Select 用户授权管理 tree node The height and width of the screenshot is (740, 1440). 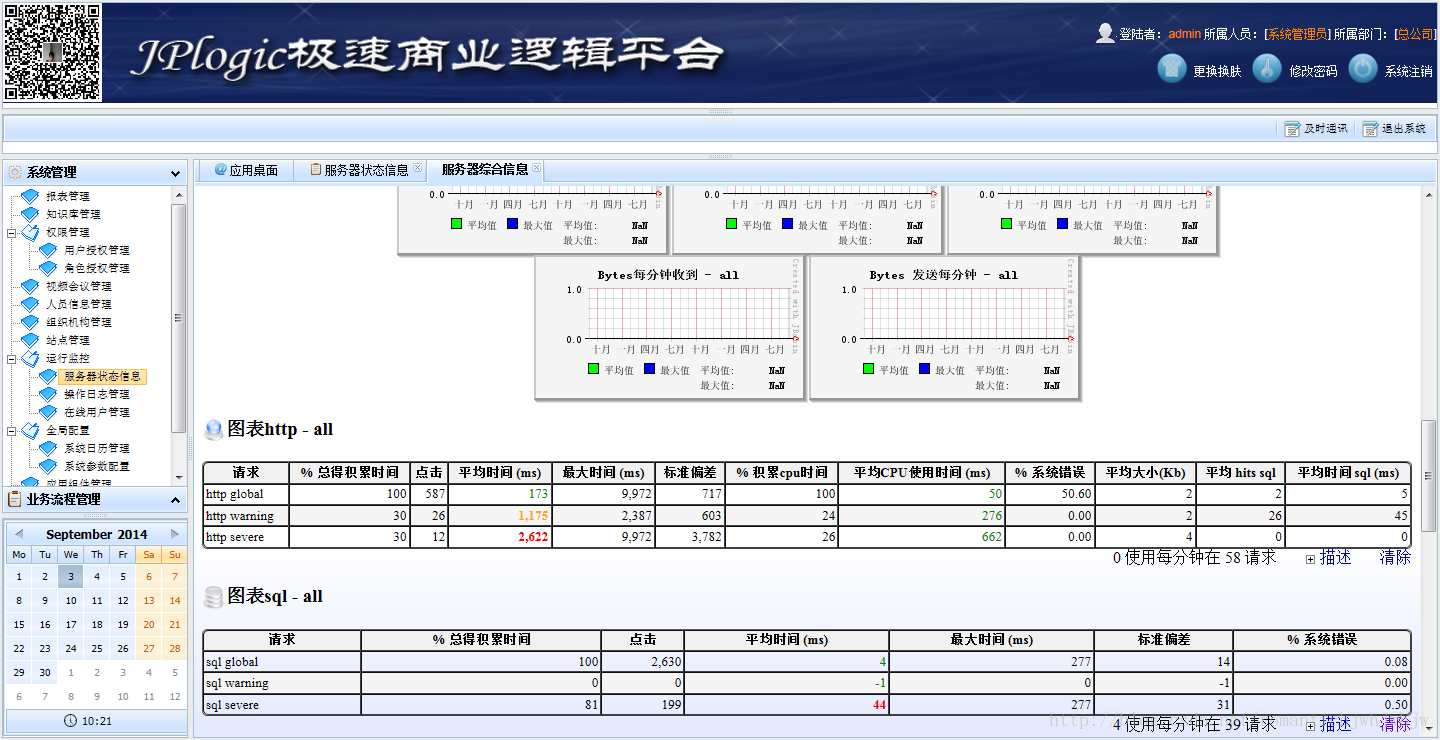pos(97,250)
